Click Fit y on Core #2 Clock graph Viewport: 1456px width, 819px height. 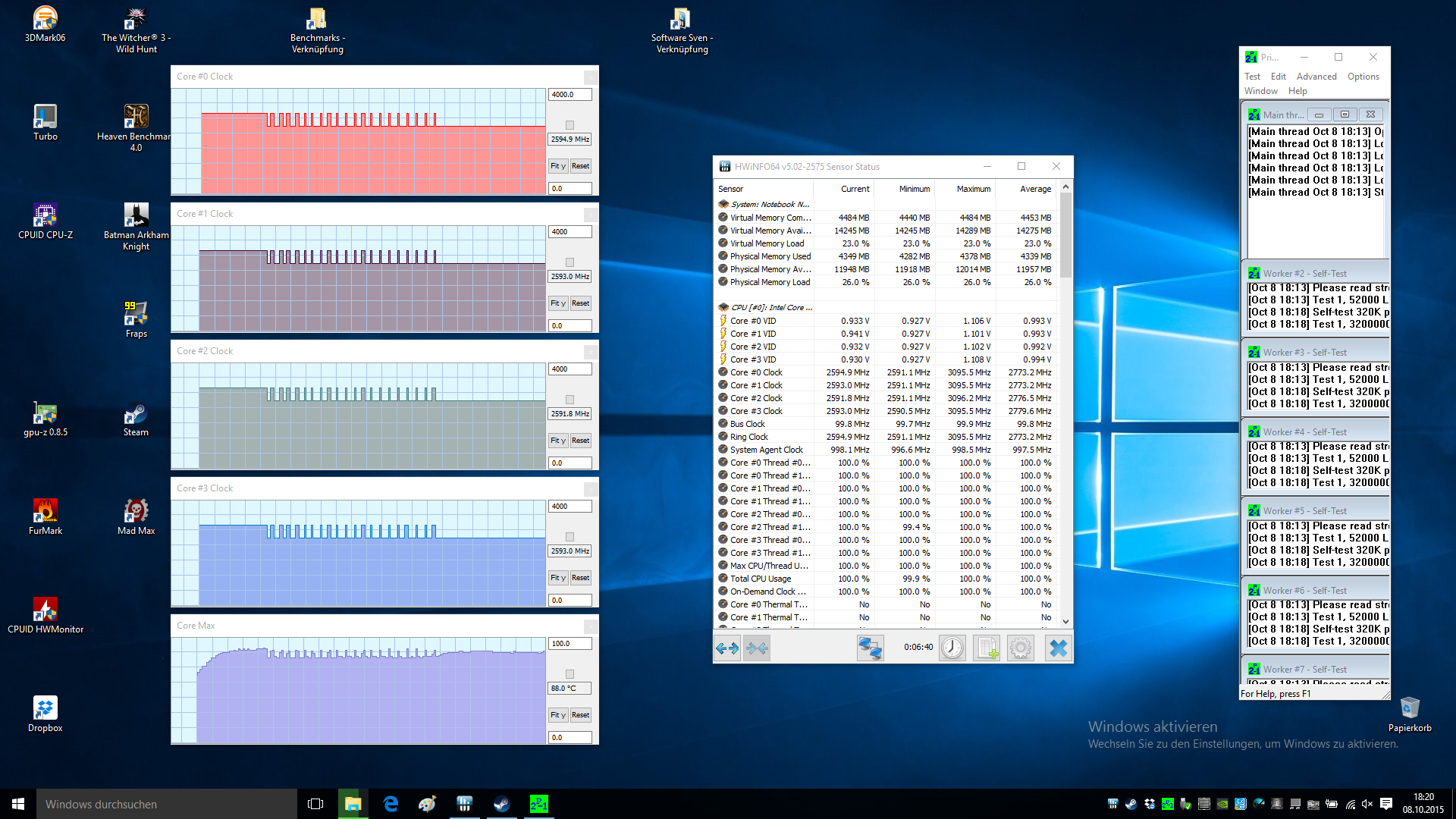tap(558, 441)
